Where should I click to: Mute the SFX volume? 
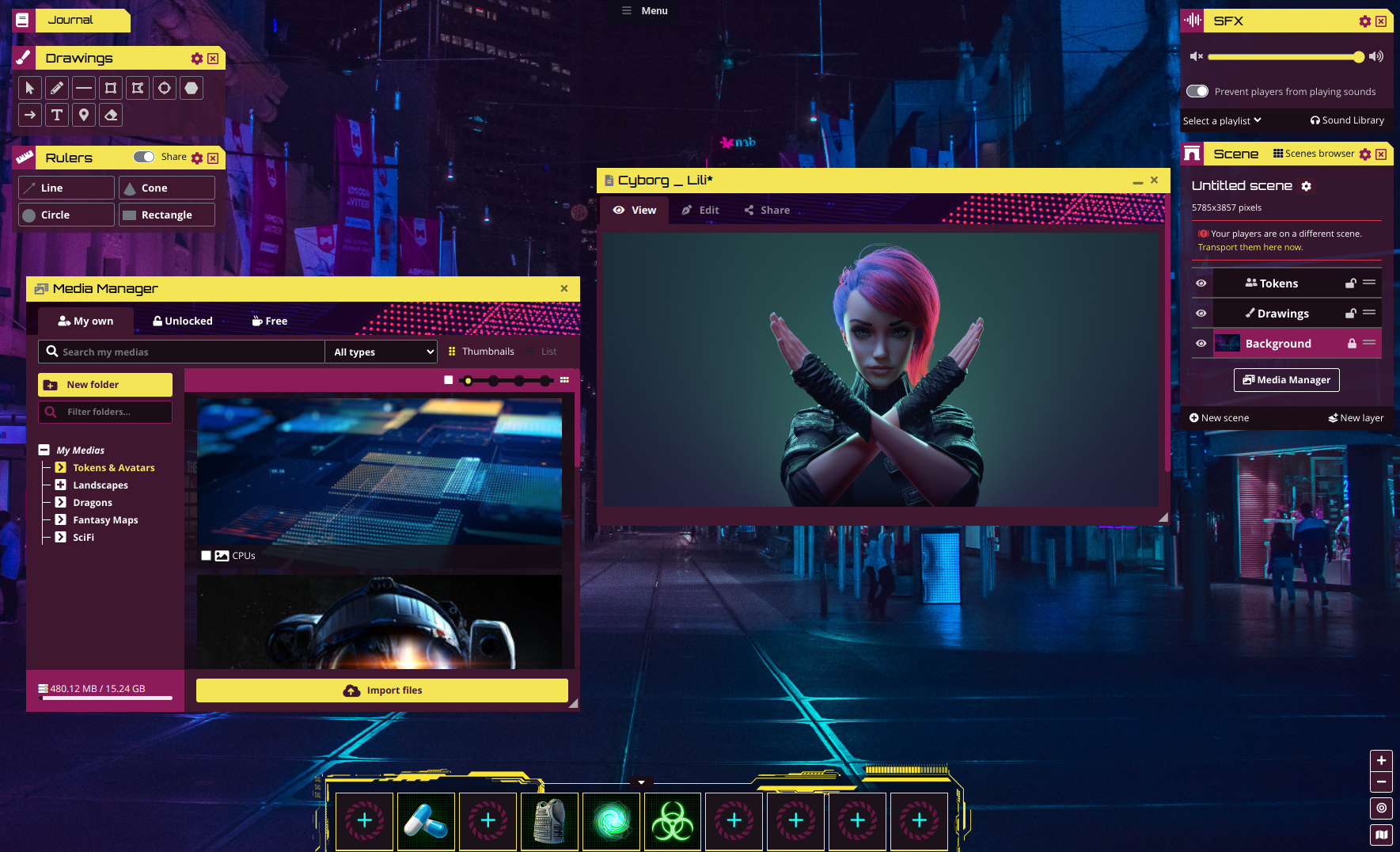[x=1196, y=57]
